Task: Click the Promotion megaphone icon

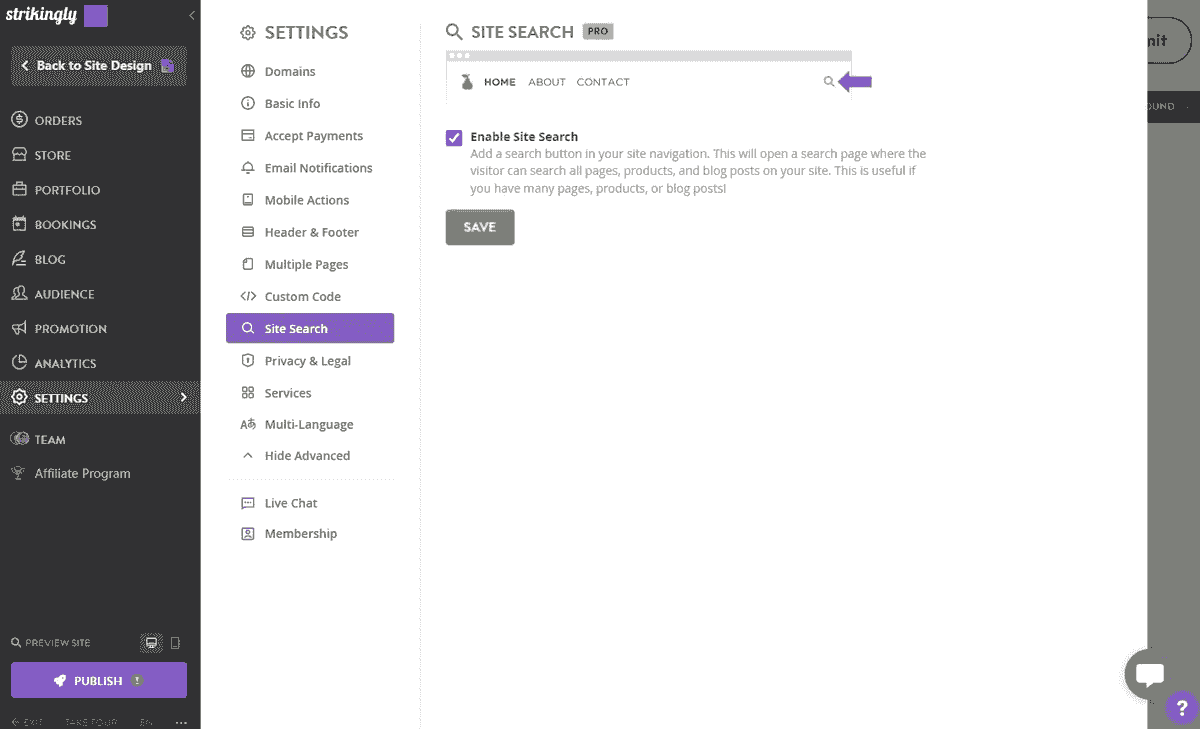Action: point(18,328)
